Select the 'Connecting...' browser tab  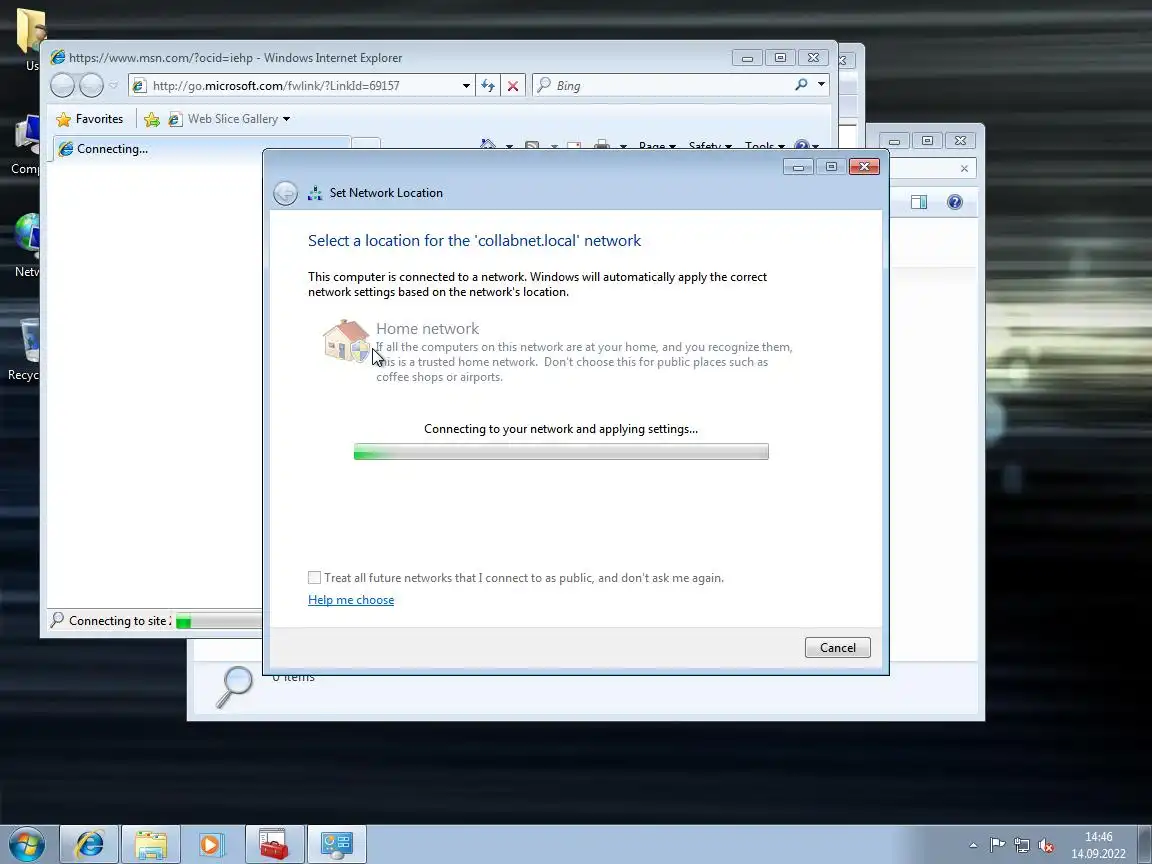click(201, 148)
